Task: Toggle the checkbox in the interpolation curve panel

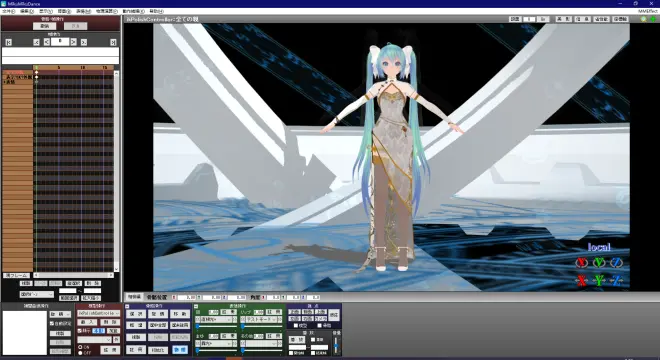Action: [52, 323]
